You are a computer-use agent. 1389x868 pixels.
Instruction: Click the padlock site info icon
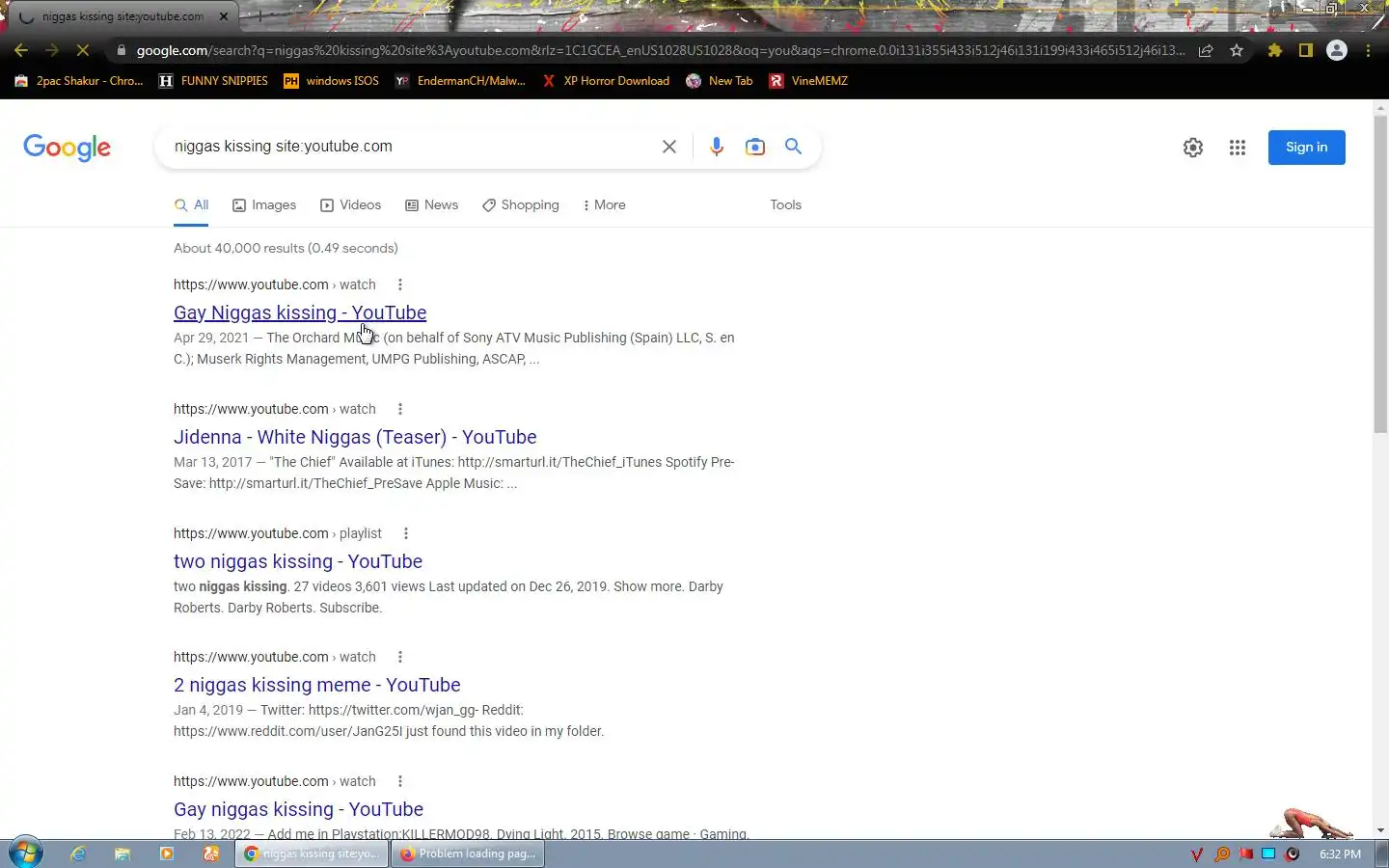click(121, 50)
